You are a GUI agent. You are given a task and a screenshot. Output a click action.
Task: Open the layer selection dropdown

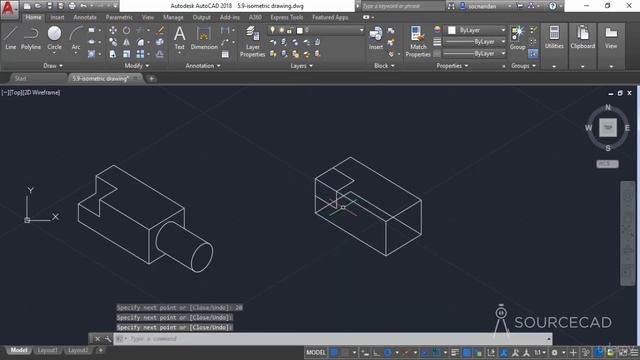pos(315,30)
